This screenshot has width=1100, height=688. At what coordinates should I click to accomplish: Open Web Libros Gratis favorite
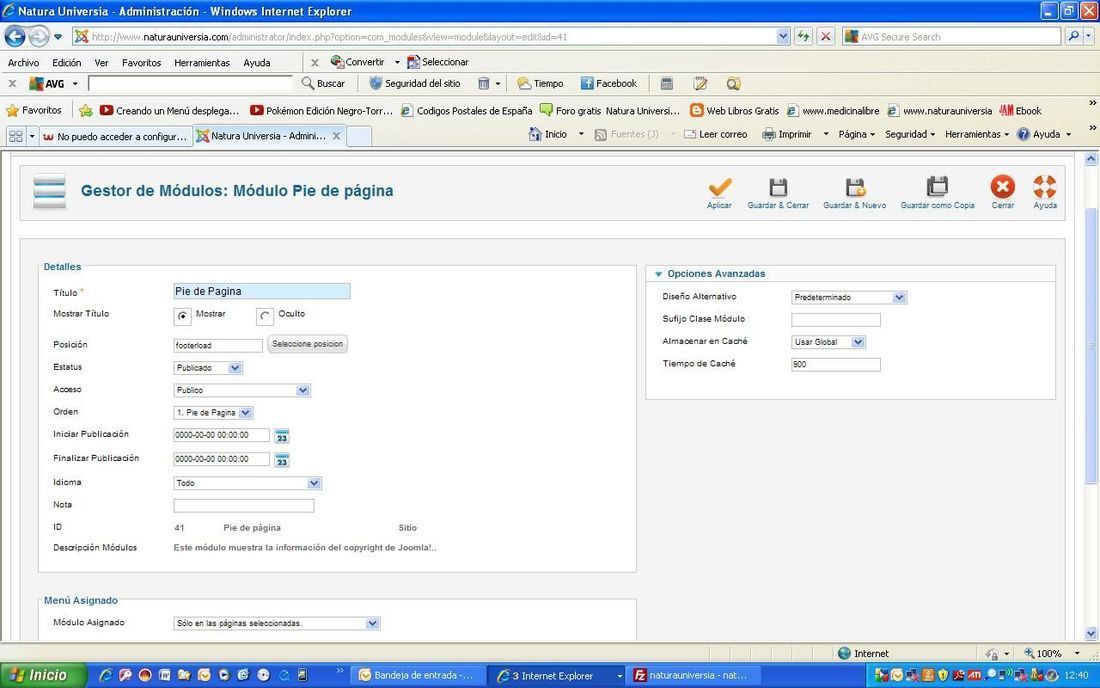735,111
